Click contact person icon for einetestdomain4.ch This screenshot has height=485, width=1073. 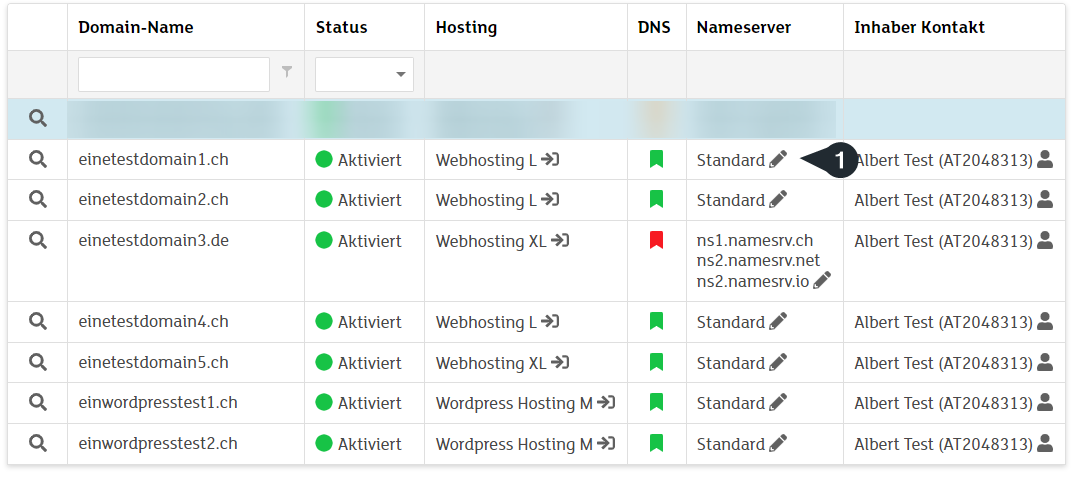[x=1045, y=322]
